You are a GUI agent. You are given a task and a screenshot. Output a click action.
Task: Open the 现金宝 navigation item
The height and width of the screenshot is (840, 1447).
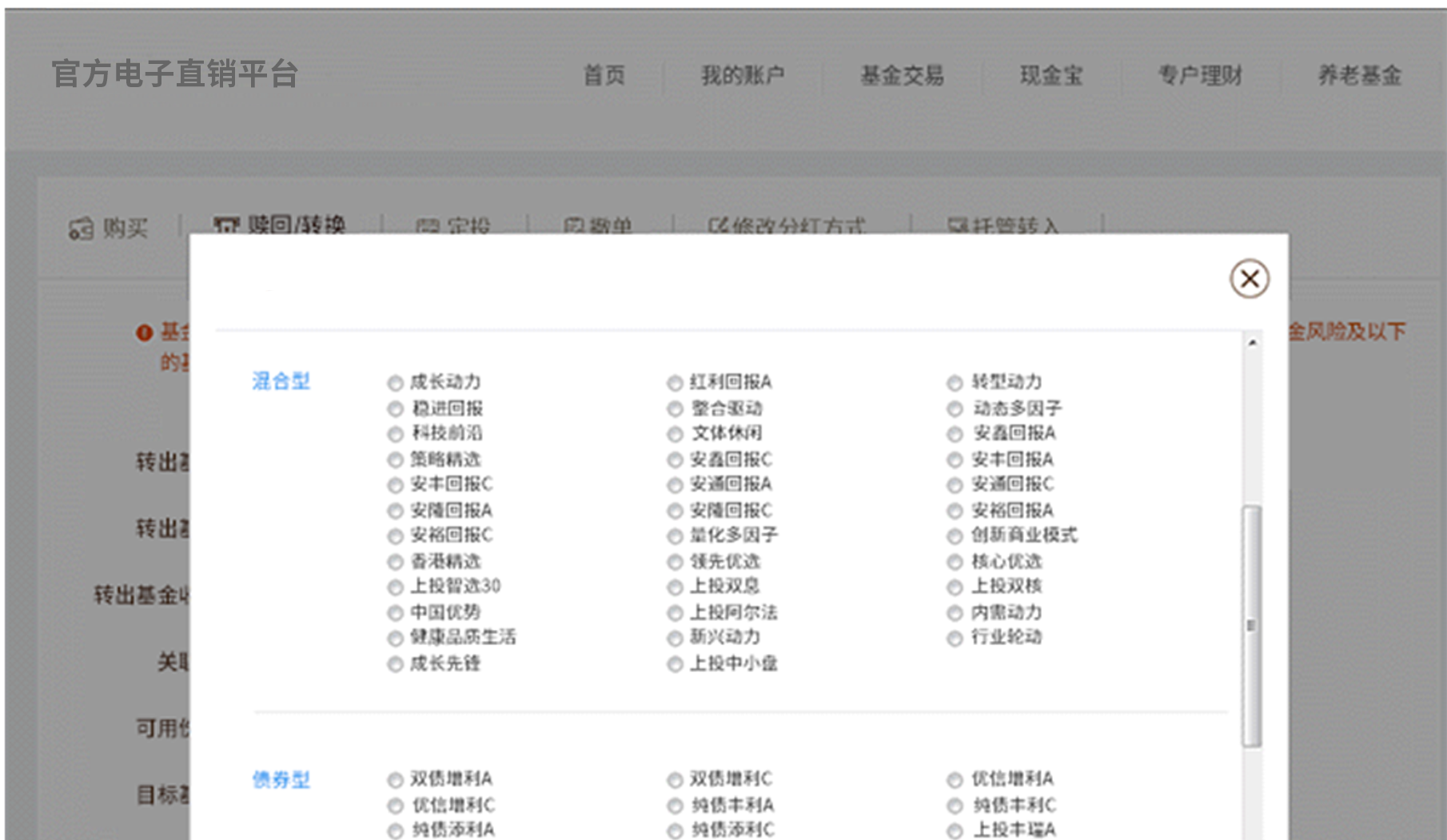click(x=1051, y=75)
